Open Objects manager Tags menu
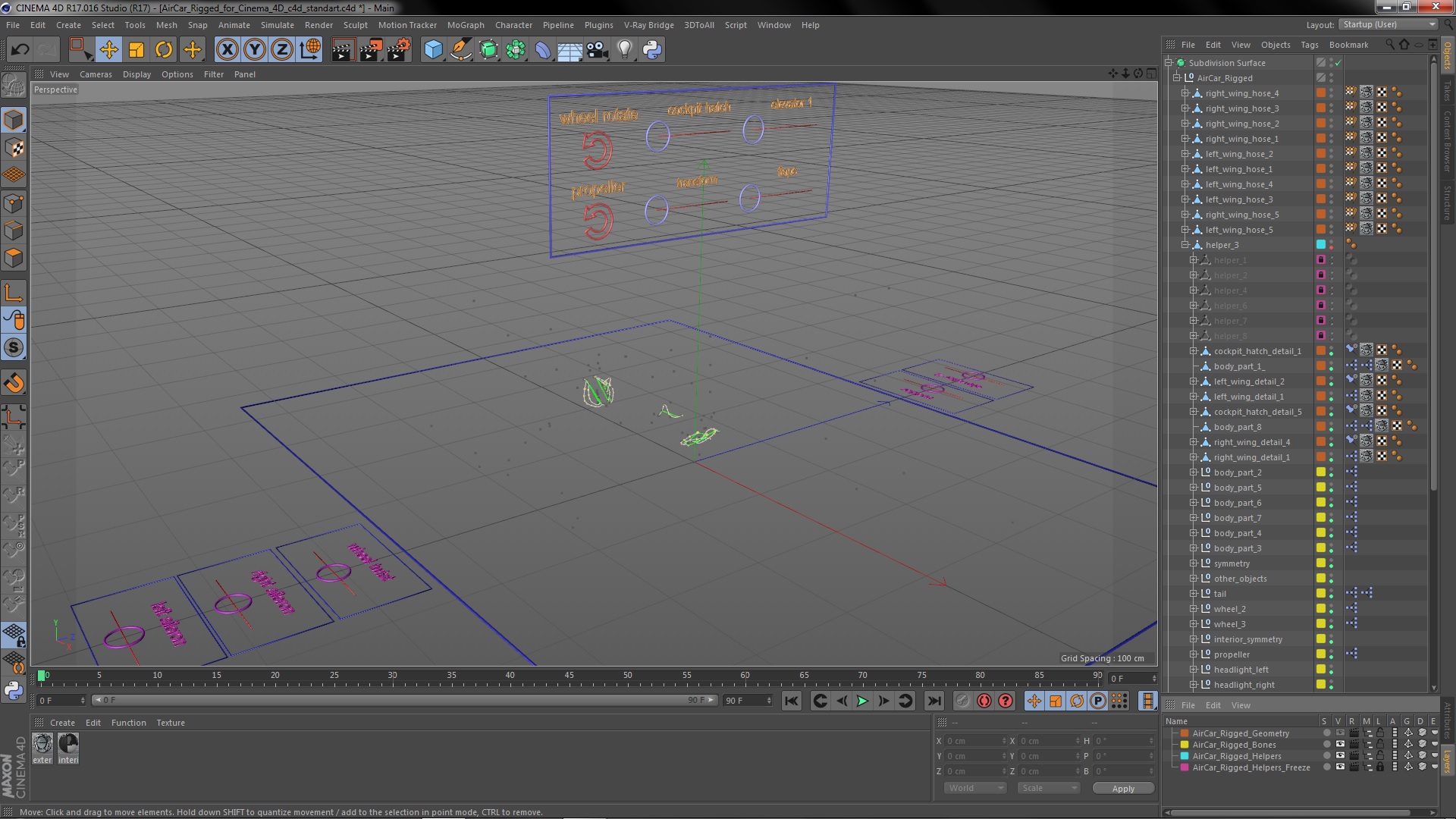 [1310, 45]
